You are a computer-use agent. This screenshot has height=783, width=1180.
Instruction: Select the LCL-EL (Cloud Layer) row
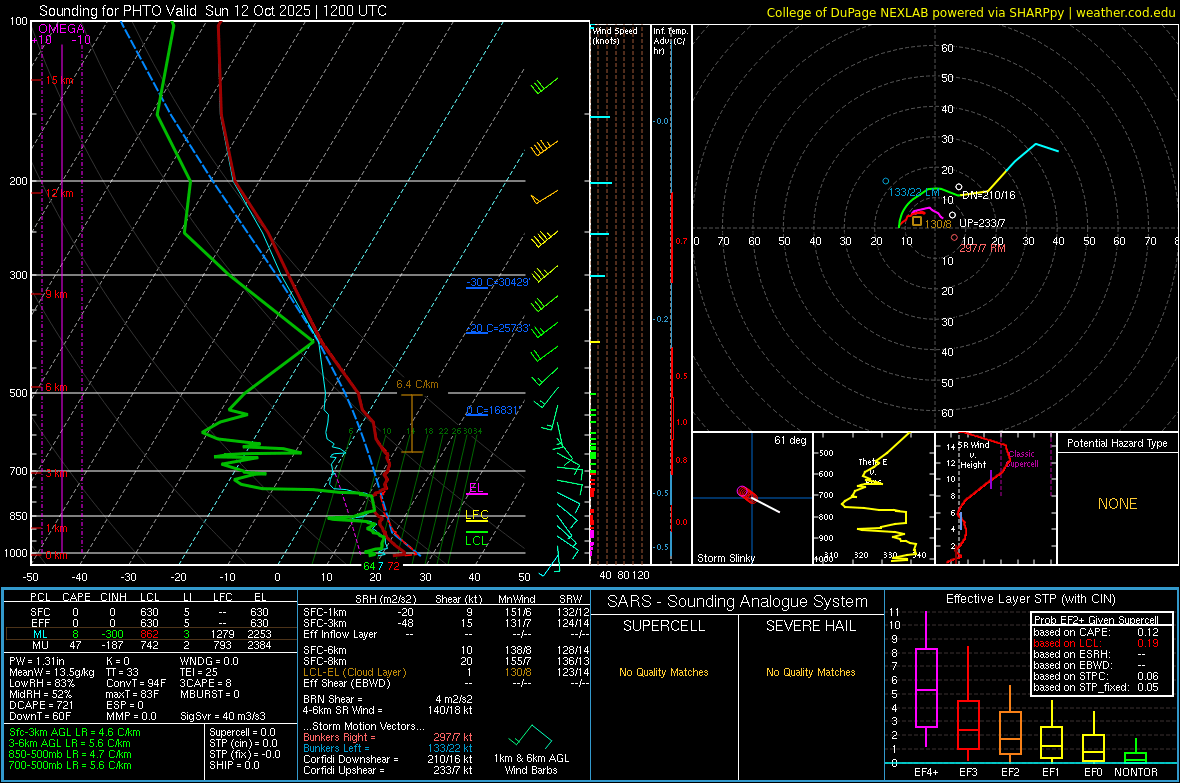click(x=446, y=672)
